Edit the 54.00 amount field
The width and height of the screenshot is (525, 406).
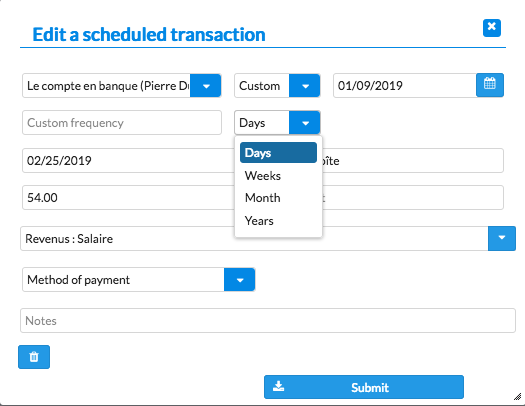128,197
